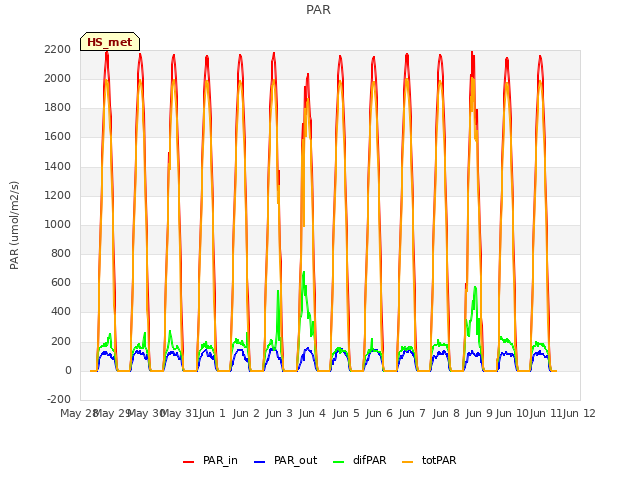Click the Jun 9 x-axis date label

pyautogui.click(x=479, y=414)
